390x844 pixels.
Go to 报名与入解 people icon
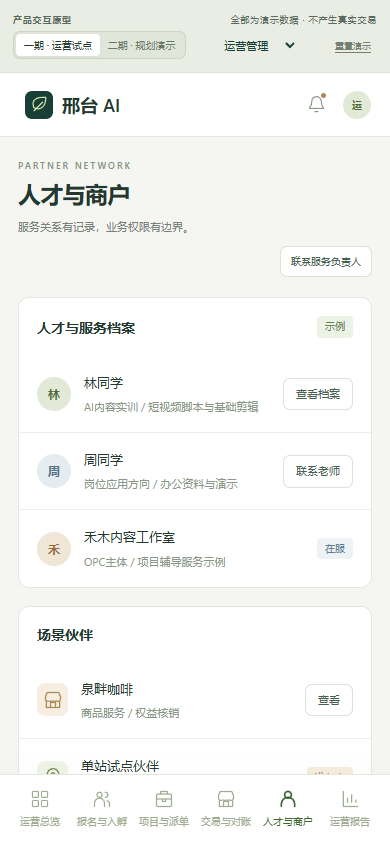click(102, 799)
